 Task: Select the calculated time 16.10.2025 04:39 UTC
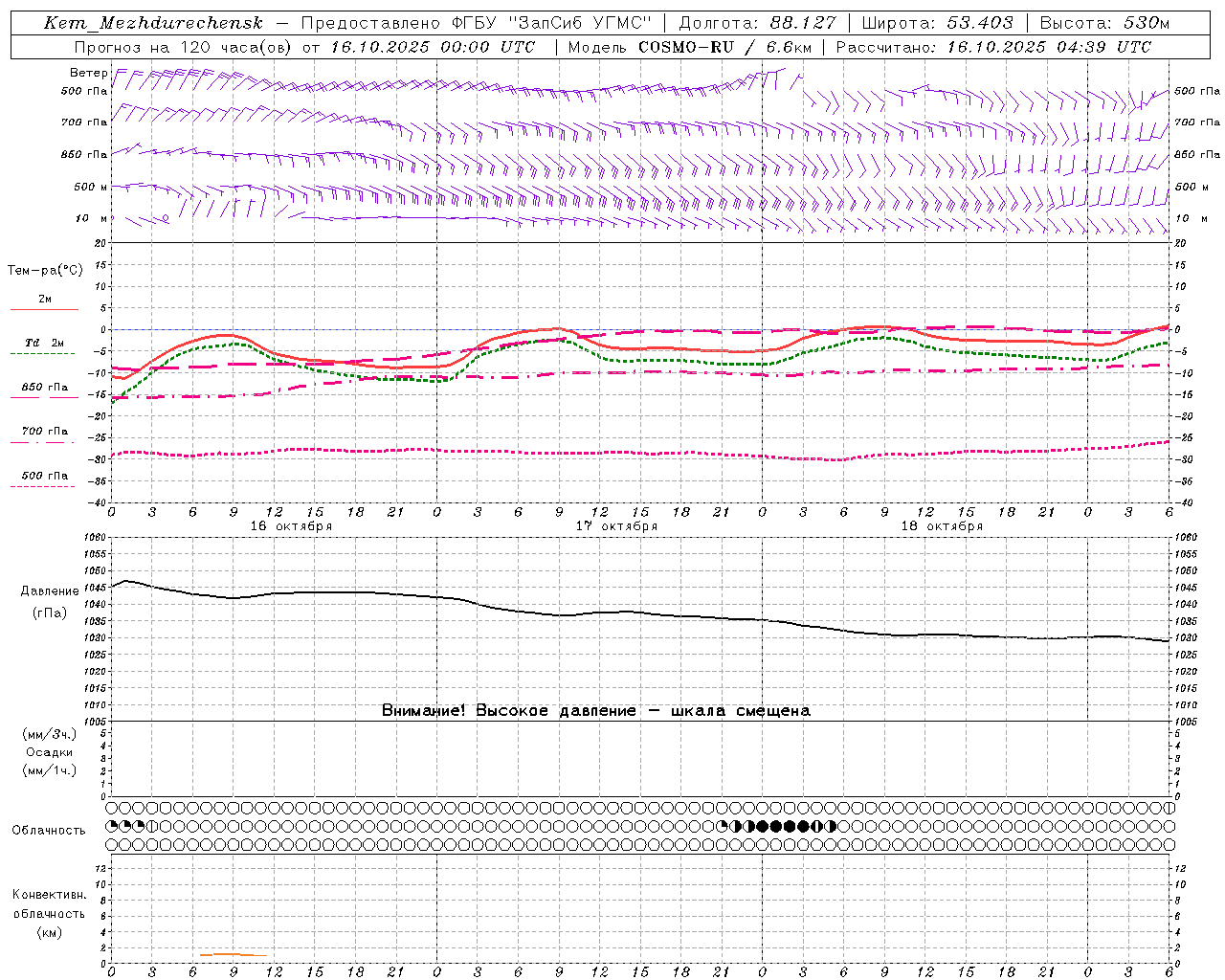[x=1049, y=47]
